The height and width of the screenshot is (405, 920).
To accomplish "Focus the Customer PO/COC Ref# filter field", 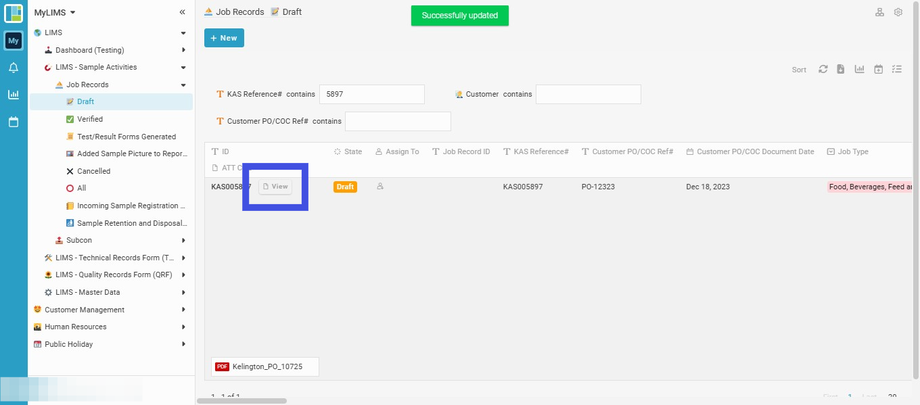I will click(x=398, y=121).
